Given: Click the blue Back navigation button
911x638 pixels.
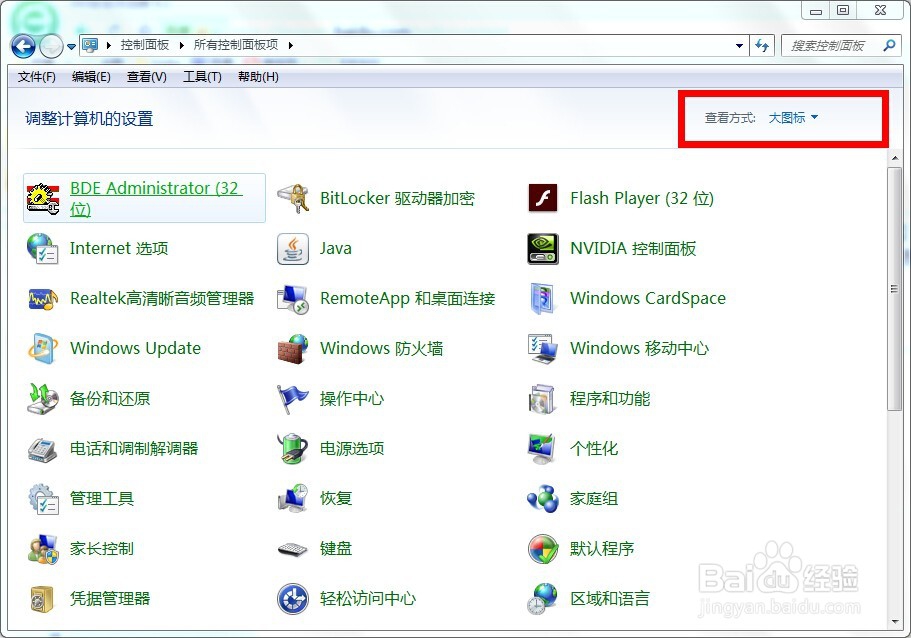Looking at the screenshot, I should pos(23,46).
